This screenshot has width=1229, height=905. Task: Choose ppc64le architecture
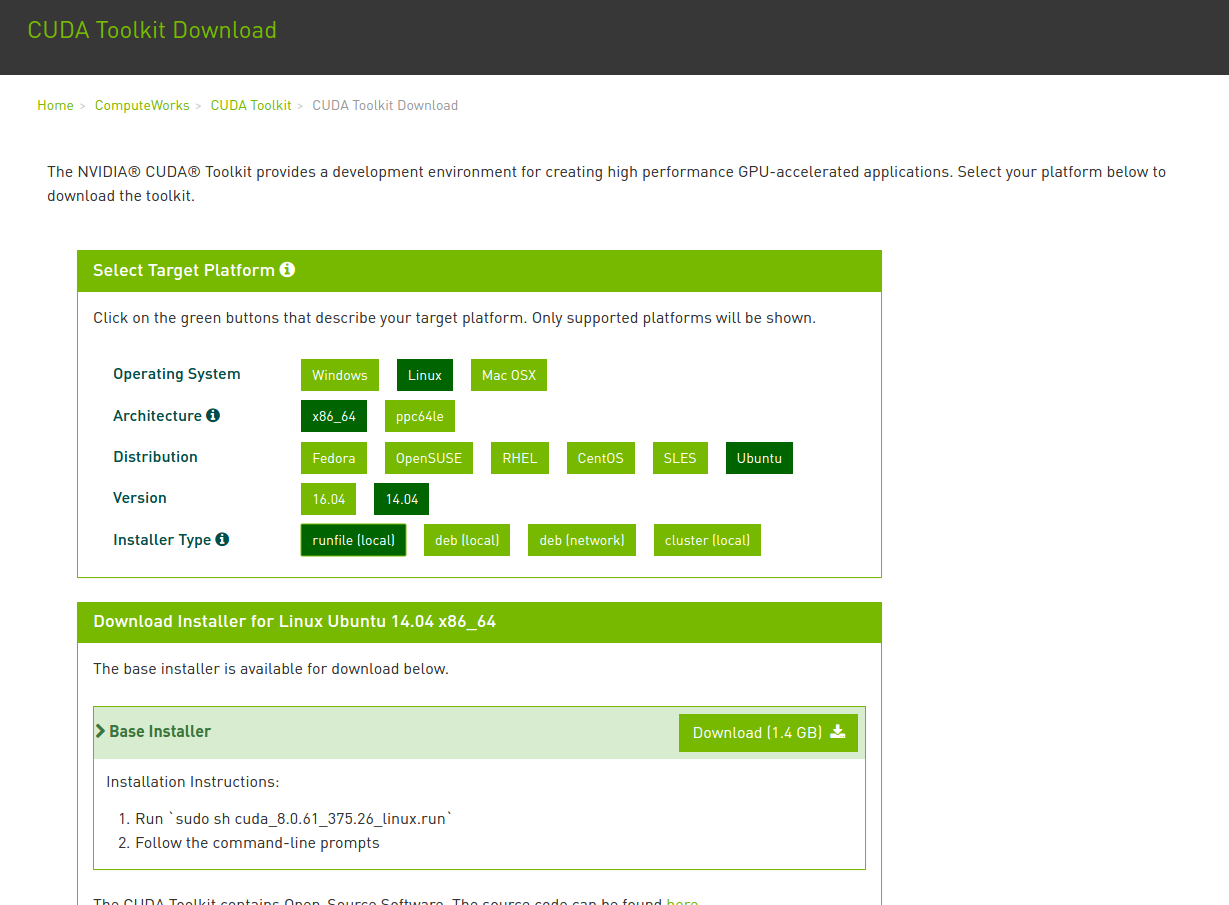point(420,416)
